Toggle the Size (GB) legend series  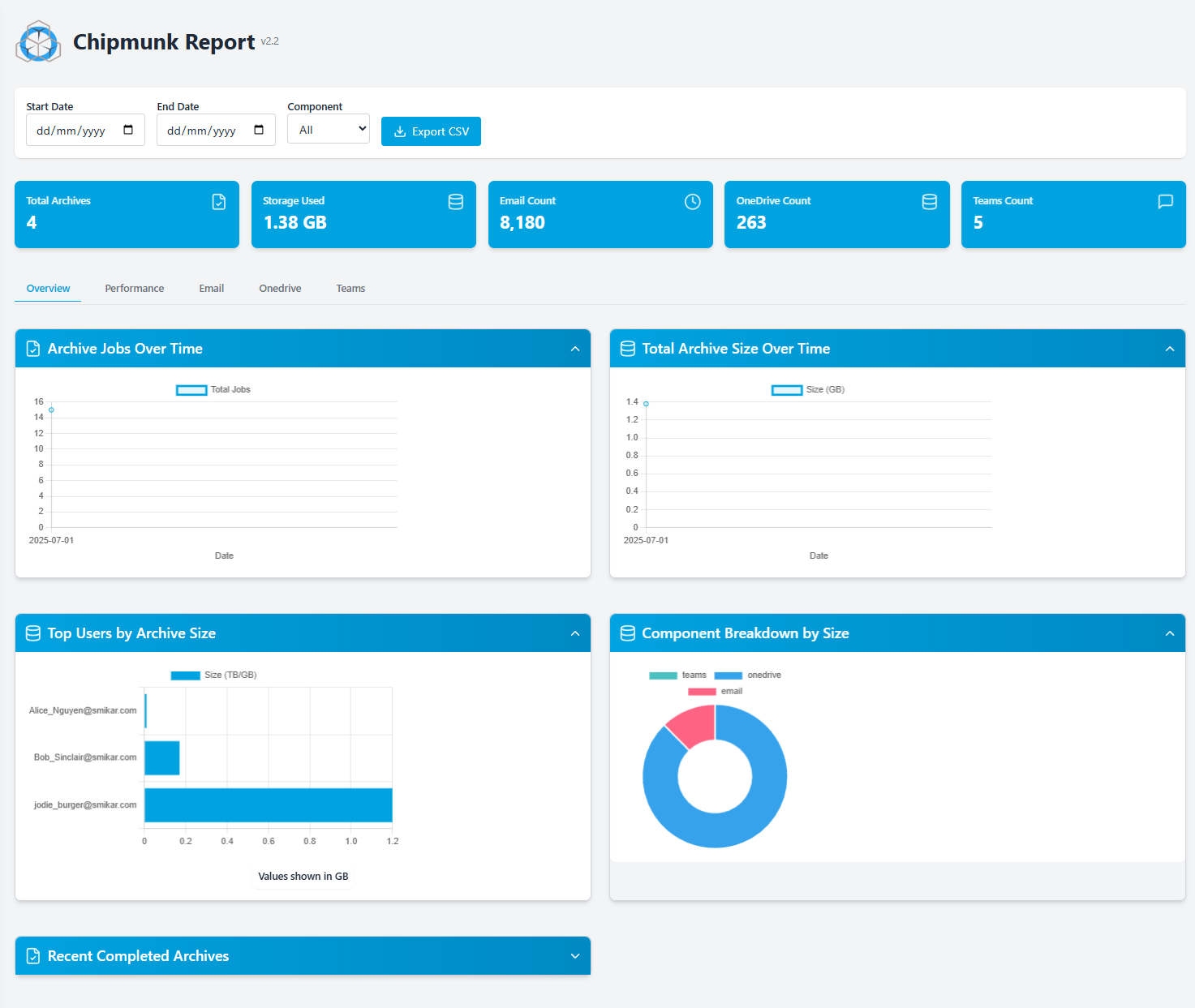pos(808,390)
